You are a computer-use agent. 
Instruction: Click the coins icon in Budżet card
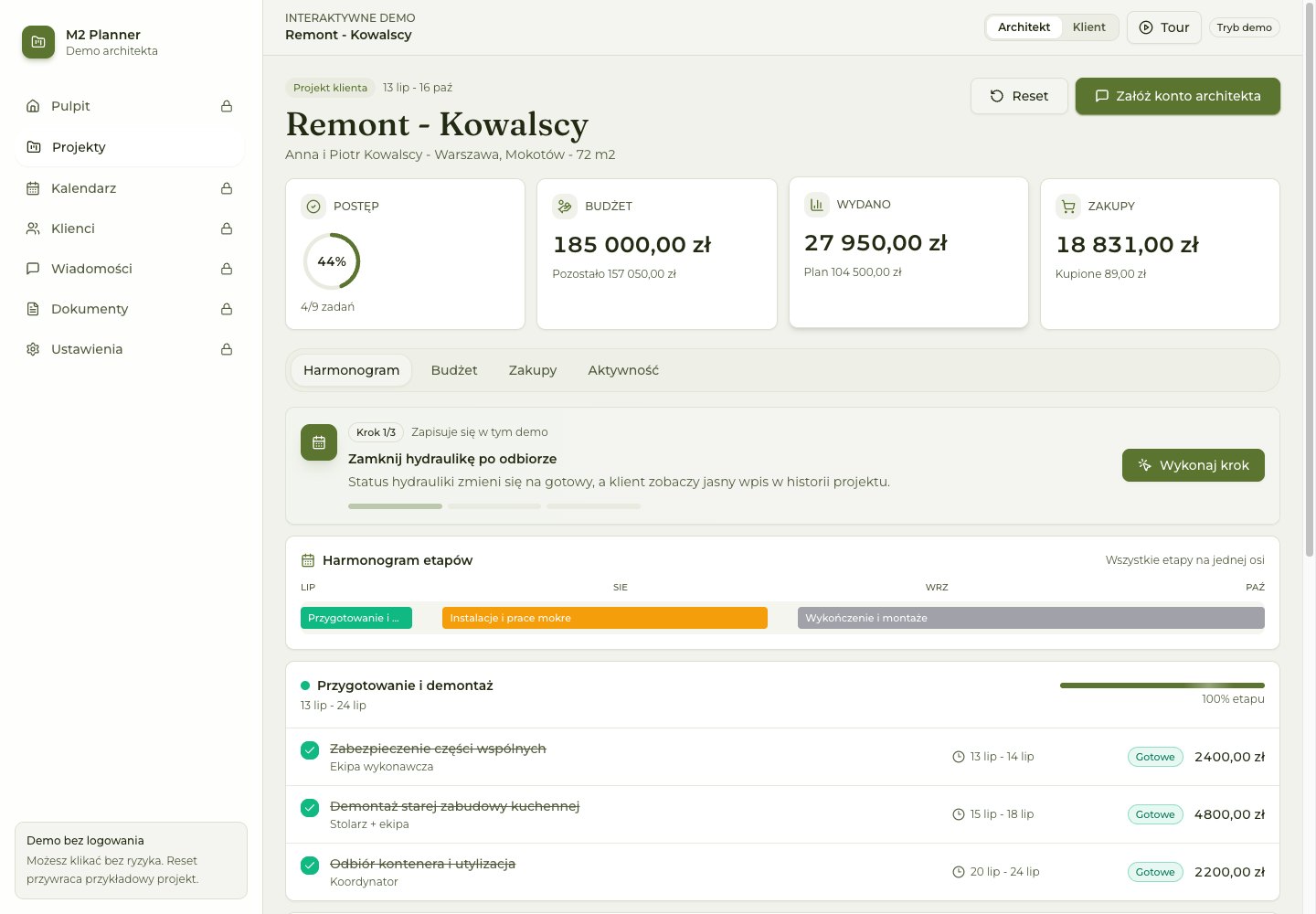565,207
